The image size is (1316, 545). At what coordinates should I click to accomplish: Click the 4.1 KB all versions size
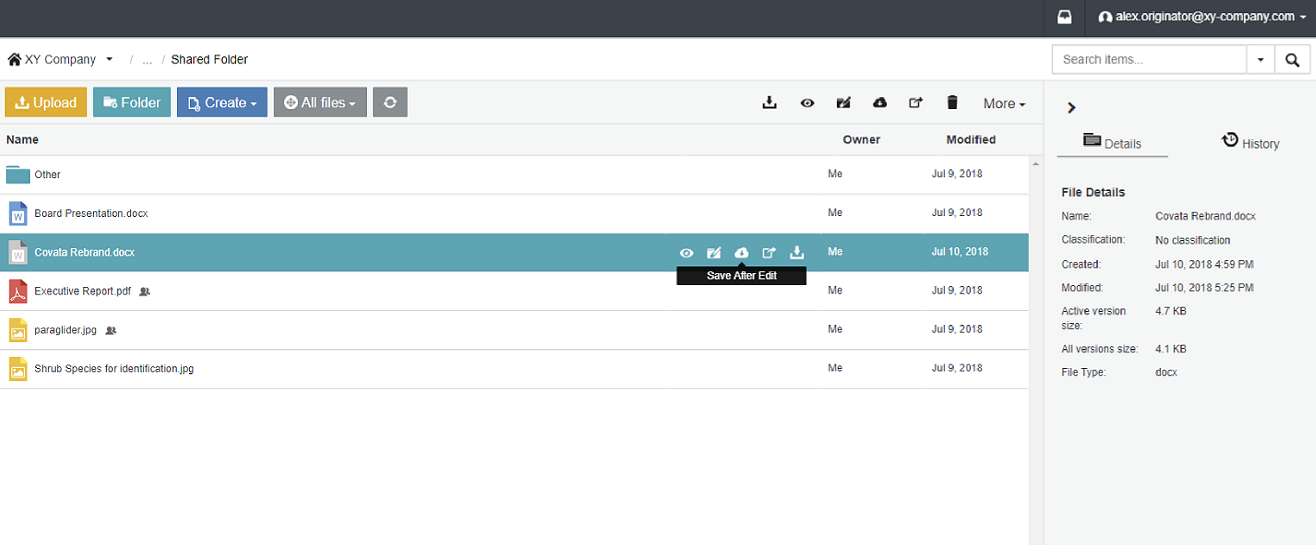(x=1171, y=349)
